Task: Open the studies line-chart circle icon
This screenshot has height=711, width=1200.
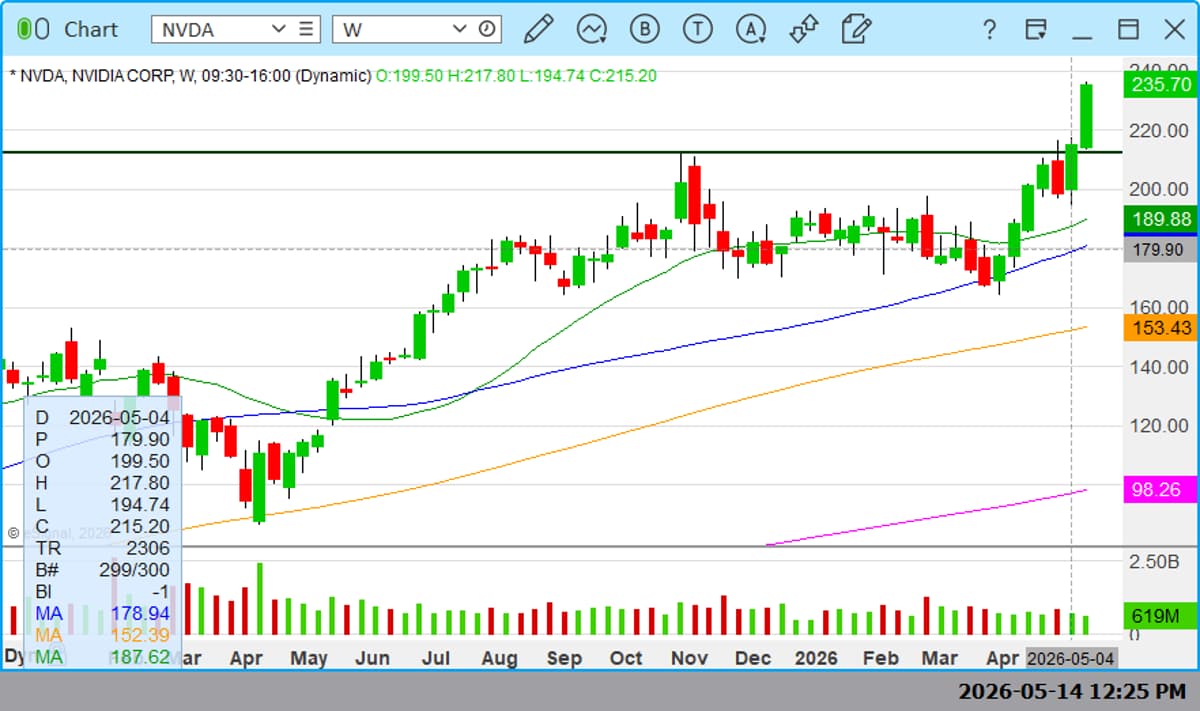Action: tap(591, 29)
